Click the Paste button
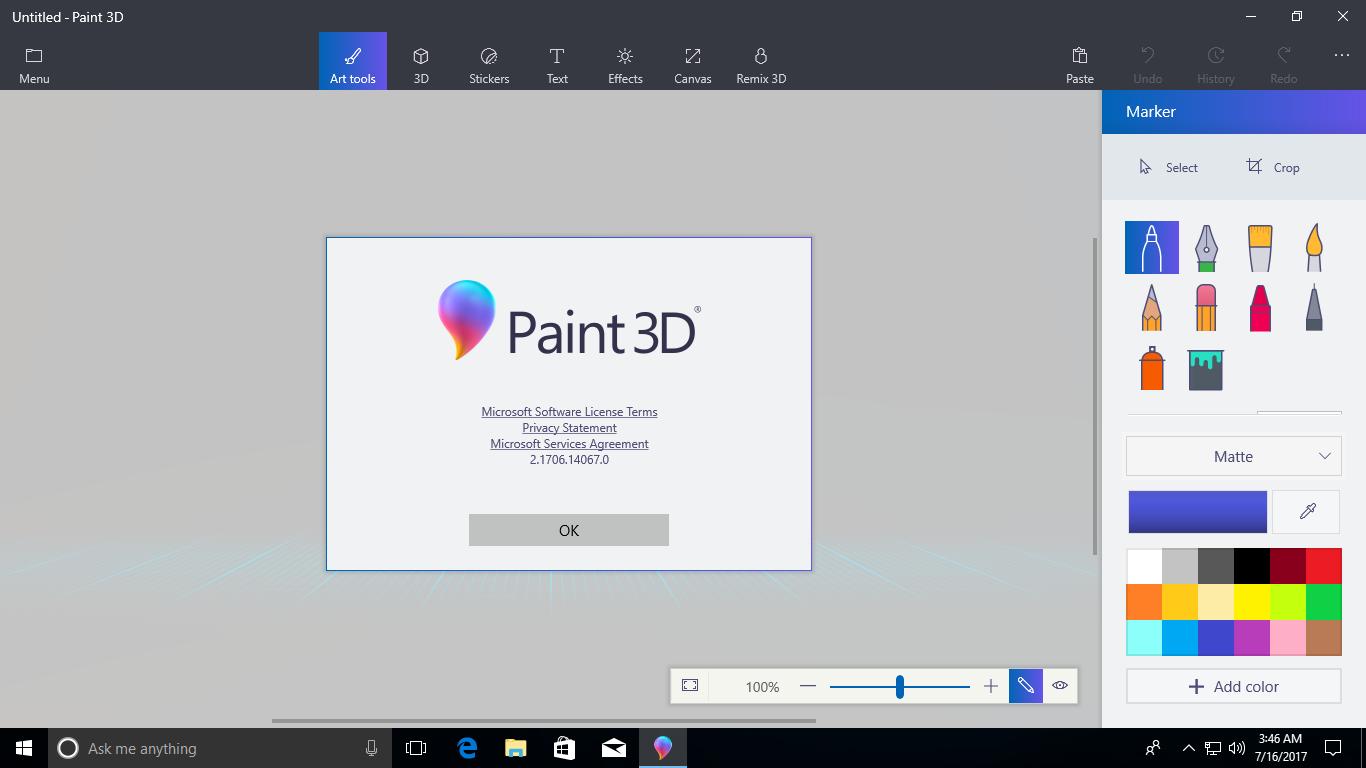The width and height of the screenshot is (1366, 768). click(x=1080, y=65)
